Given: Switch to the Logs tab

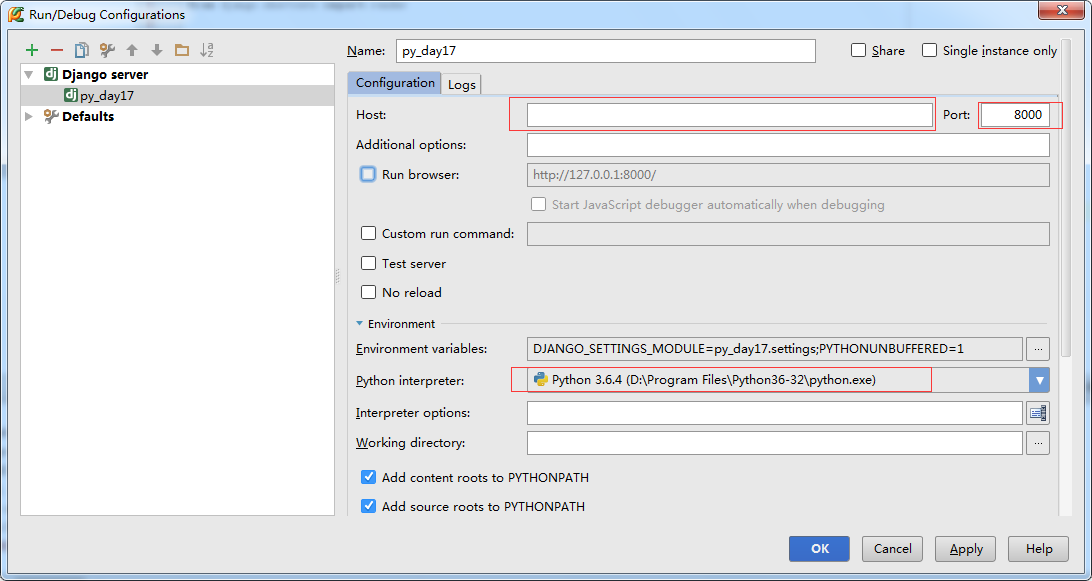Looking at the screenshot, I should pyautogui.click(x=462, y=84).
